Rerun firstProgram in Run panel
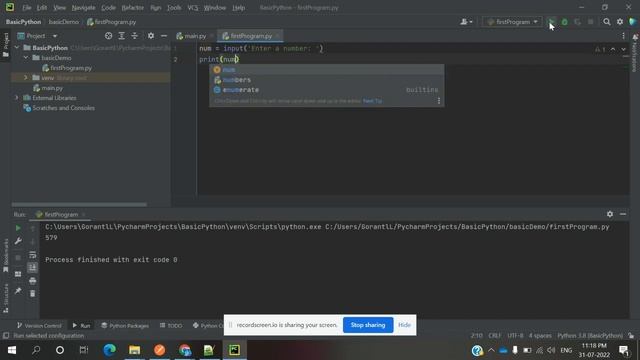The height and width of the screenshot is (360, 640). click(18, 228)
